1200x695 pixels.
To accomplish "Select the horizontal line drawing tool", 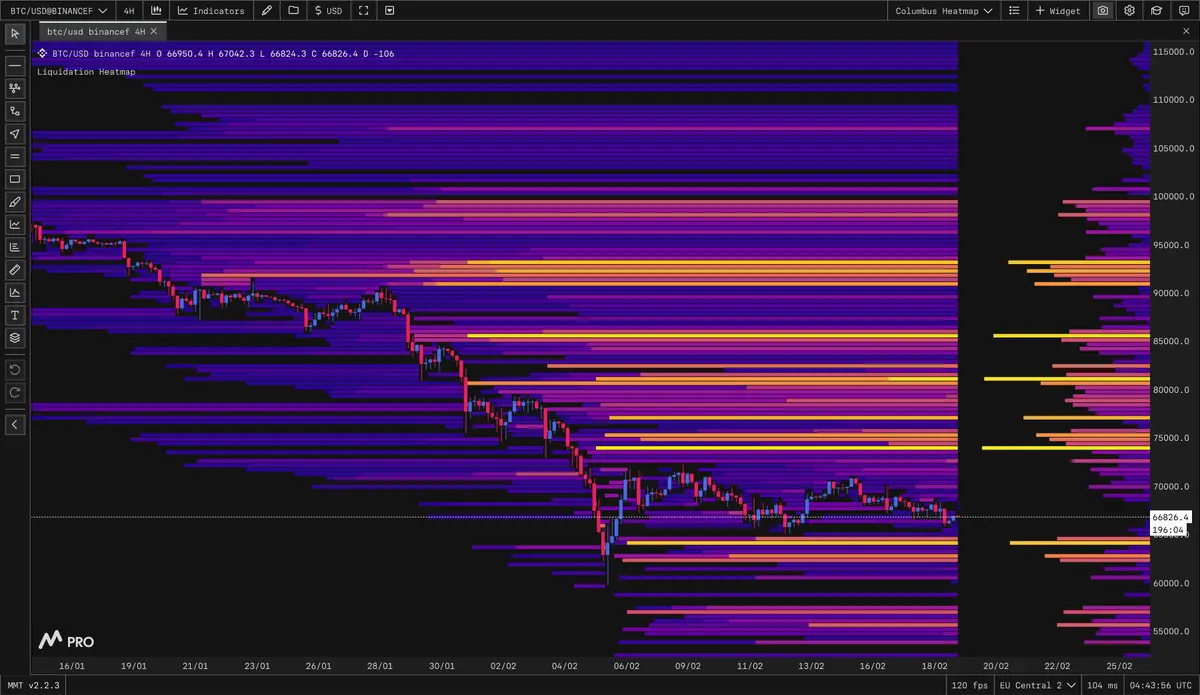I will click(15, 66).
